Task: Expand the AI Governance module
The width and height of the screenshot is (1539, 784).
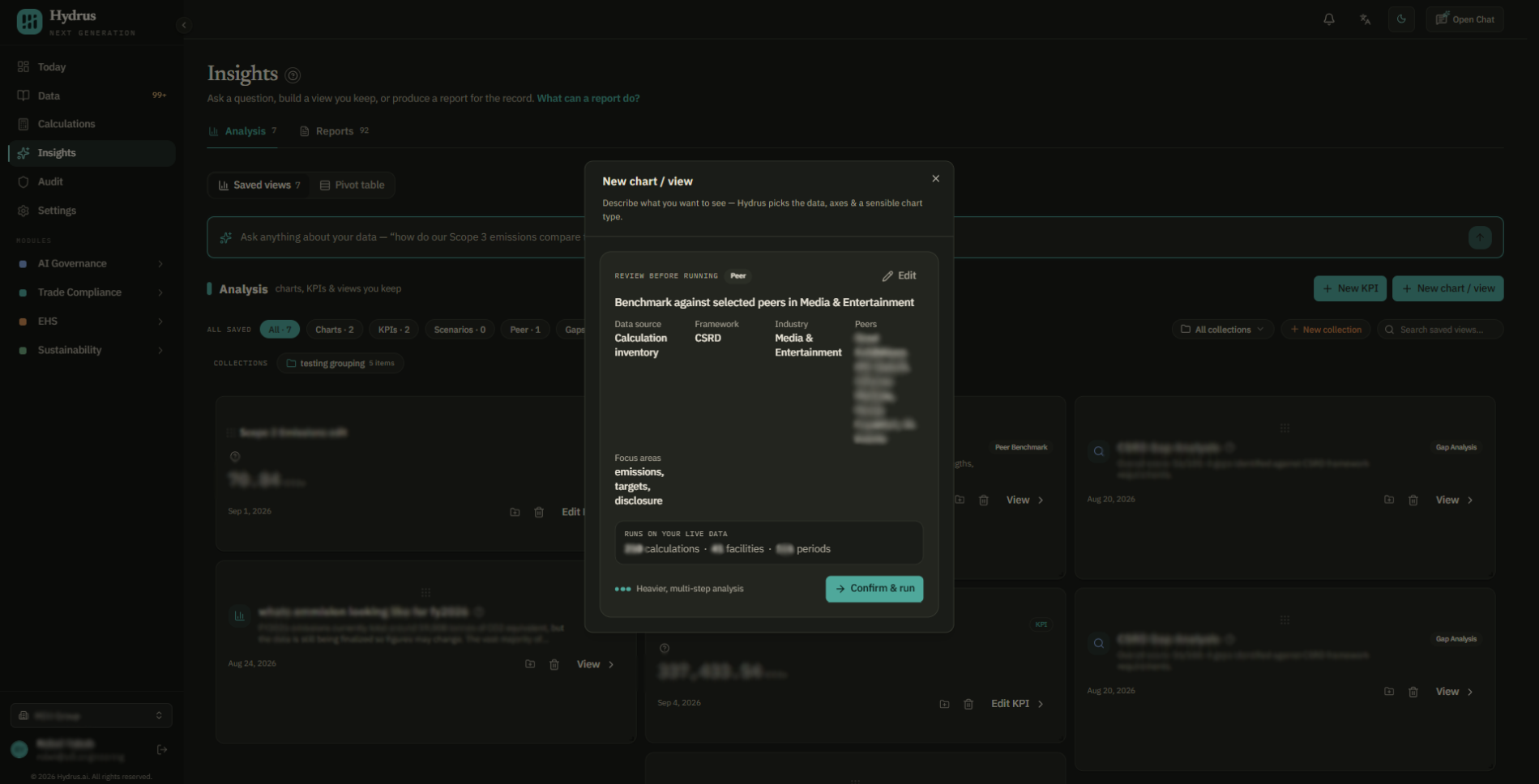Action: pos(92,264)
